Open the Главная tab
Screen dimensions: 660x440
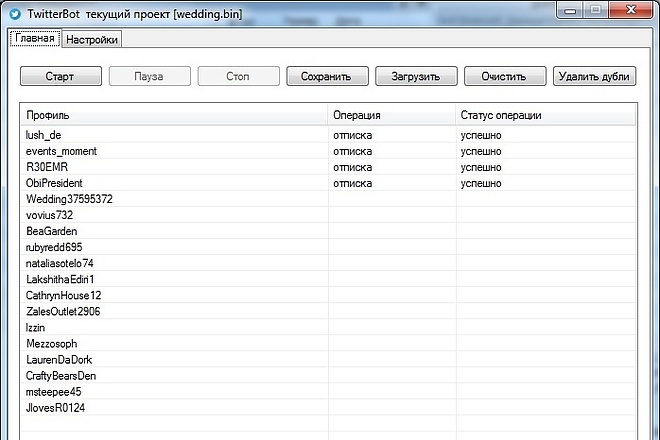(x=35, y=38)
